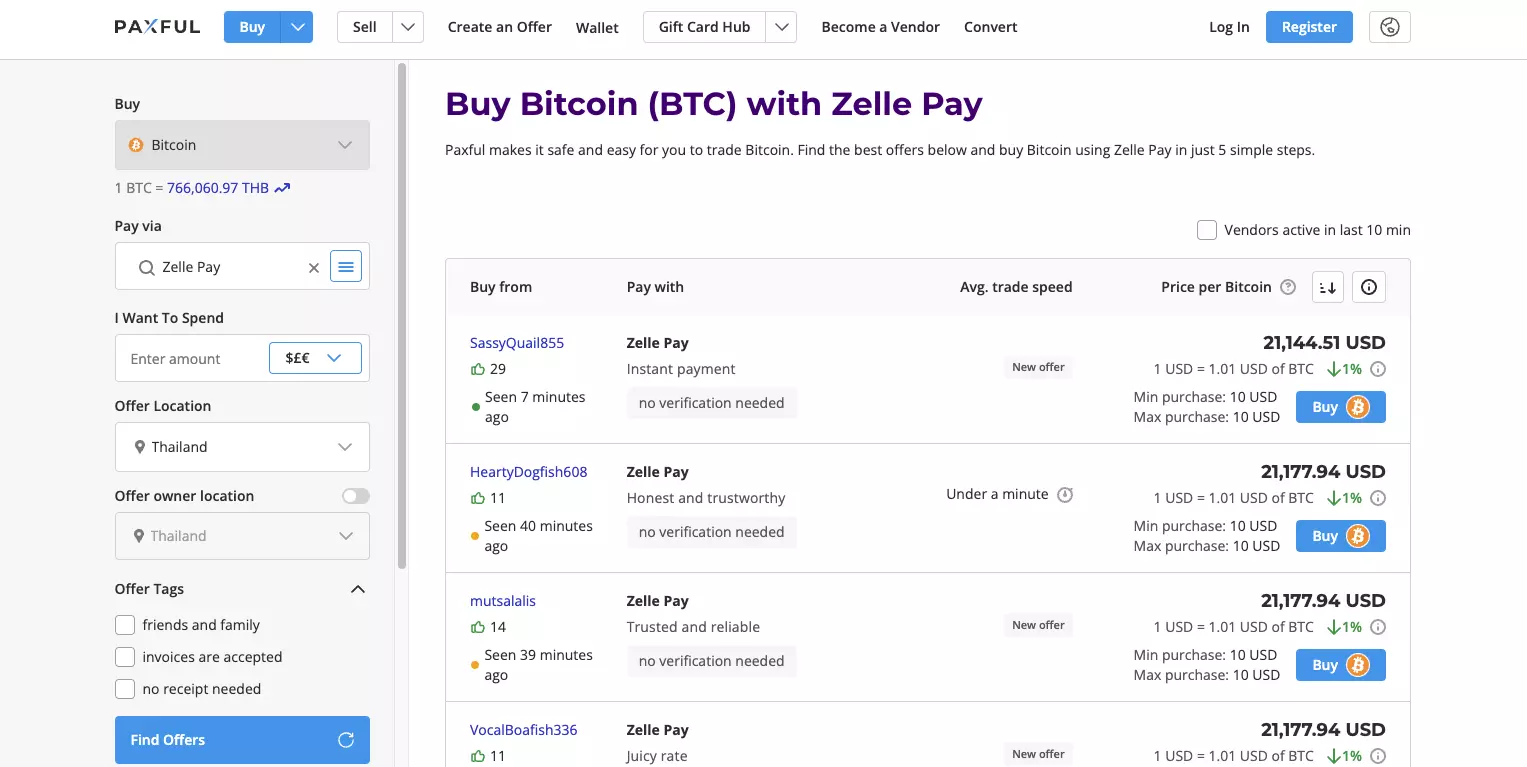
Task: Click thumbs-up icon for HeartyDogfish608
Action: [x=477, y=498]
